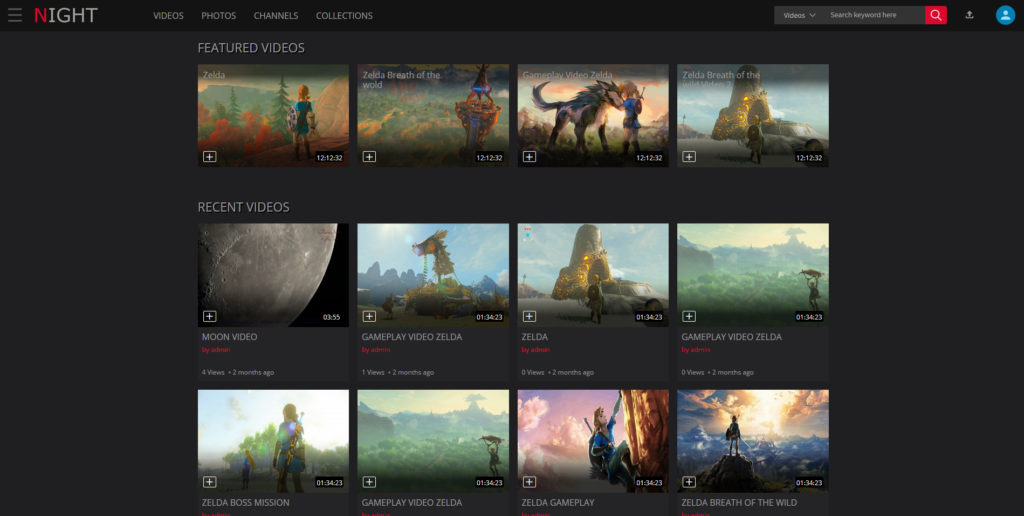Click the NIGHT site logo
The image size is (1024, 516).
click(x=65, y=15)
